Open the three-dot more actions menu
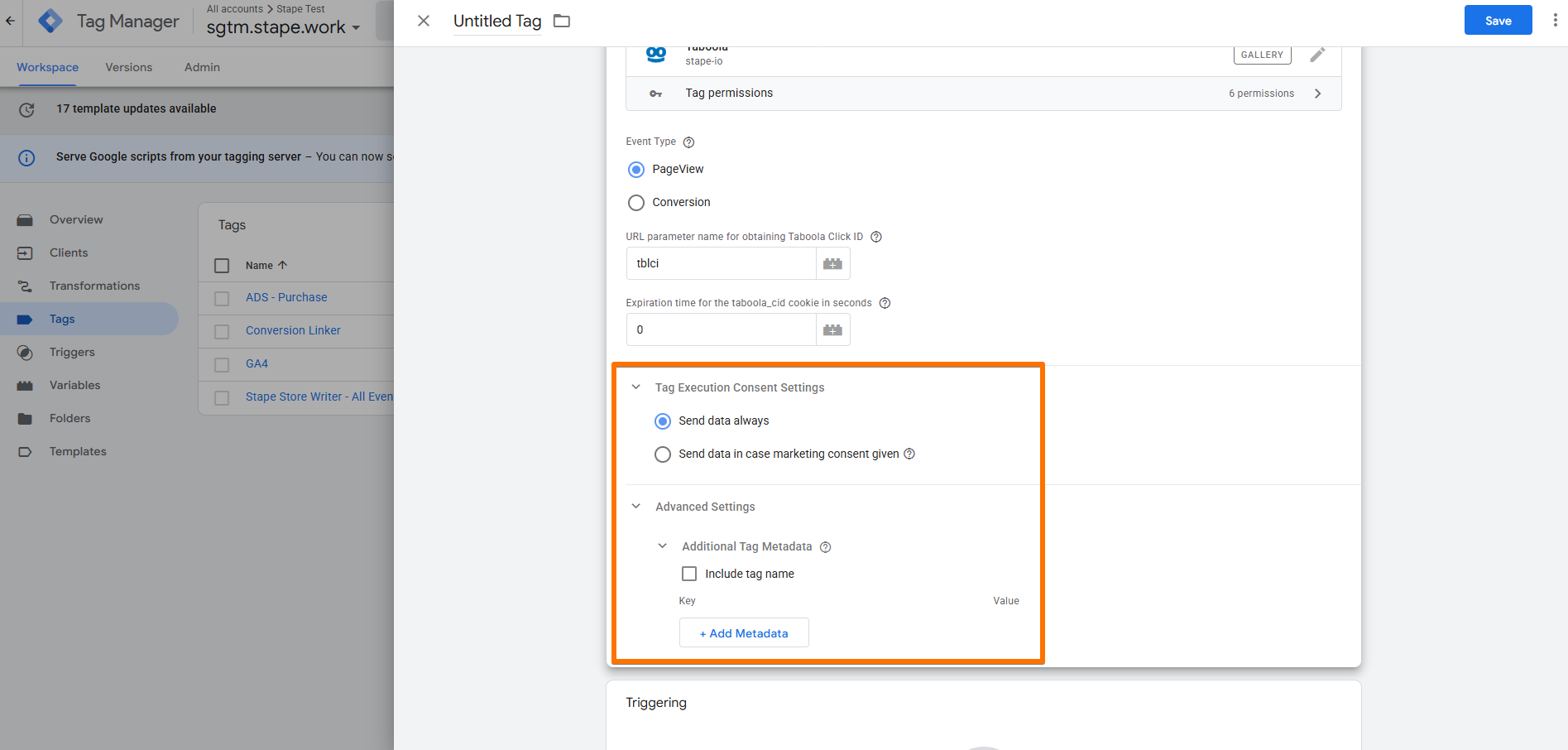Image resolution: width=1568 pixels, height=750 pixels. pyautogui.click(x=1556, y=21)
